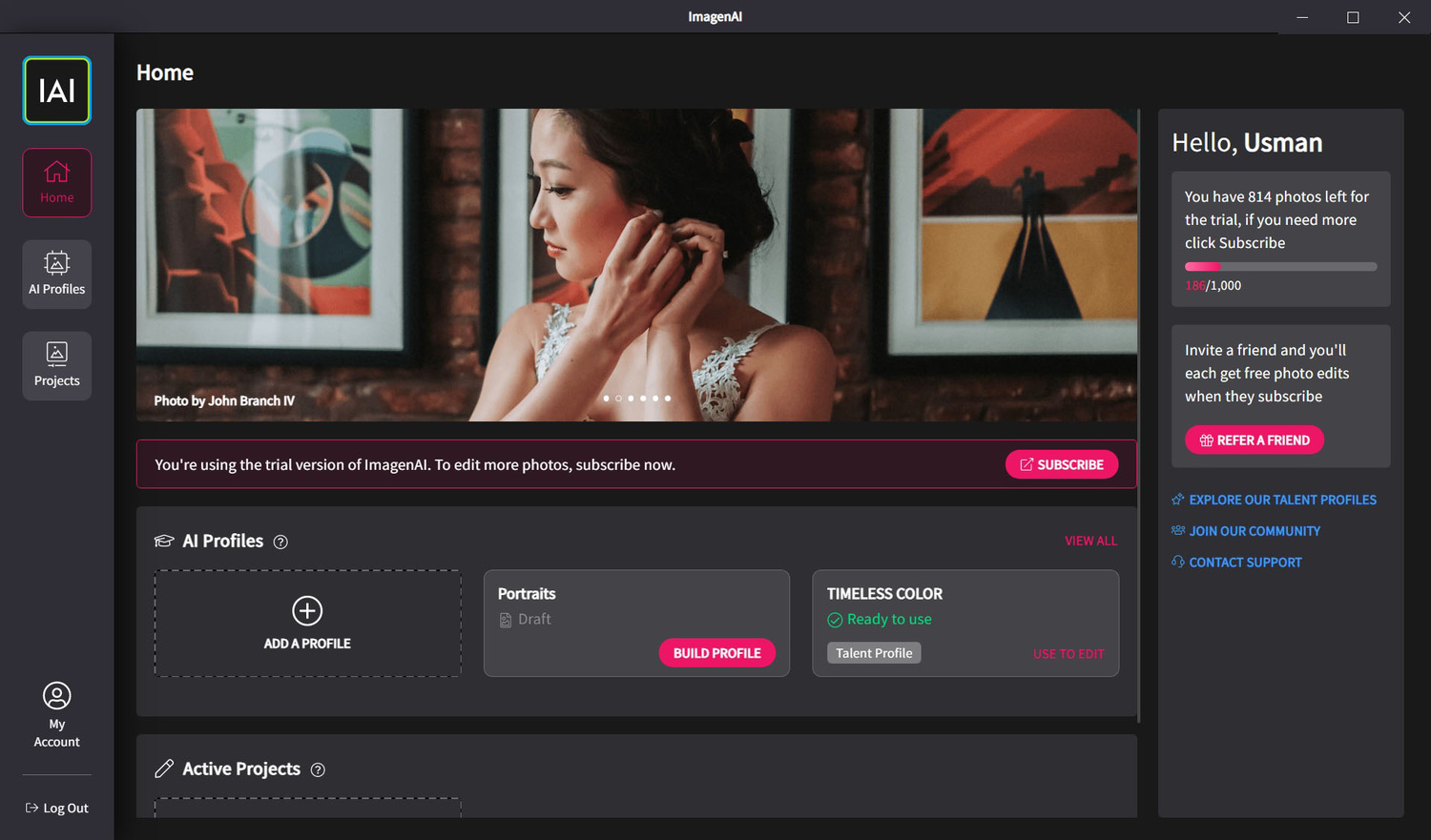Open the Home sidebar tab
This screenshot has width=1431, height=840.
coord(57,182)
